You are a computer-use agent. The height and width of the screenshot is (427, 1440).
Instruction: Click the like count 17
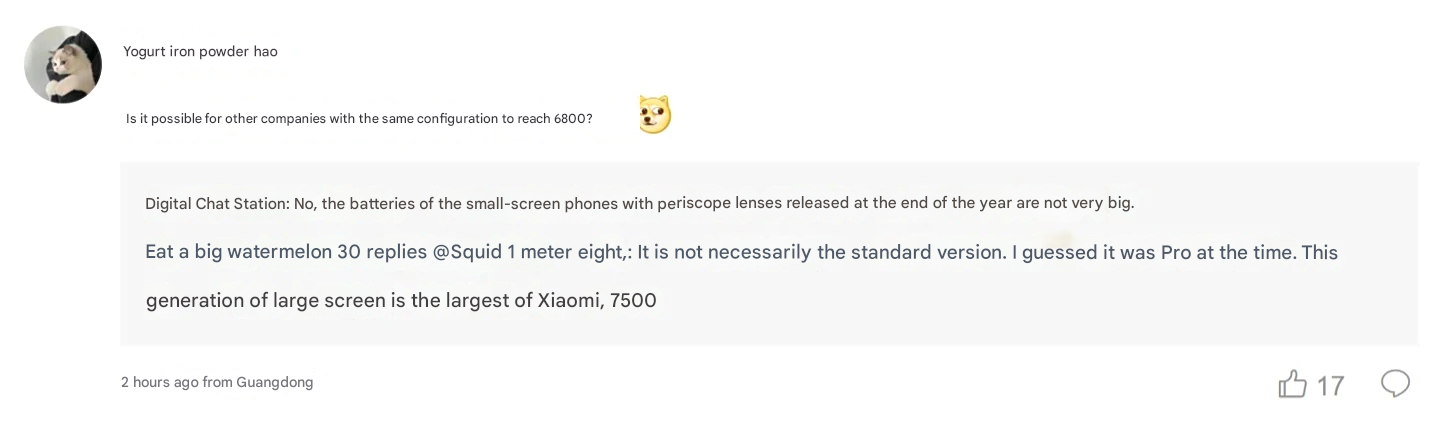[x=1330, y=385]
